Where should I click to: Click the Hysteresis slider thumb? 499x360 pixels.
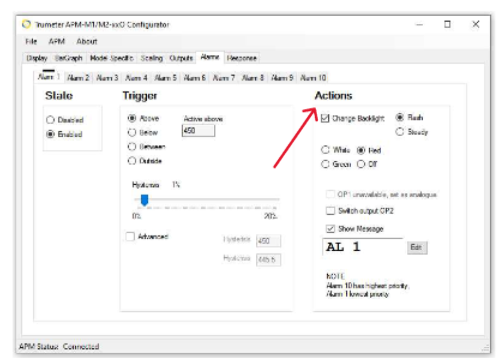144,200
